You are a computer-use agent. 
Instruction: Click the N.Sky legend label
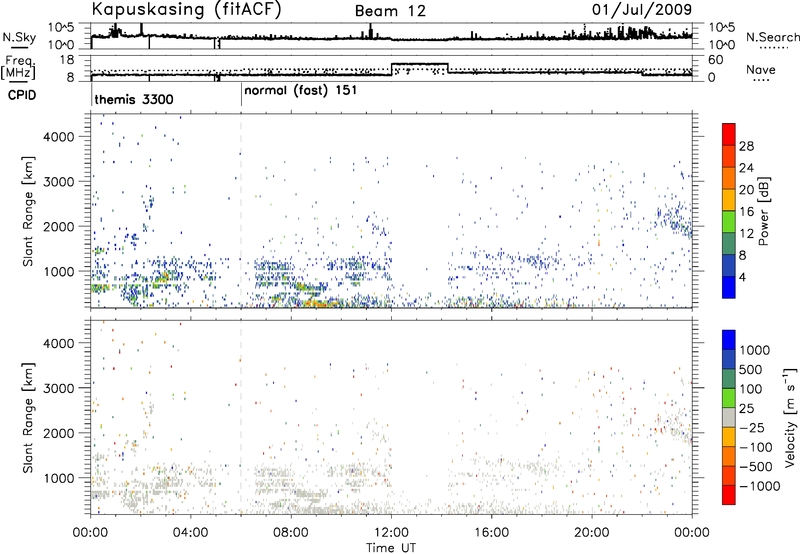(19, 37)
